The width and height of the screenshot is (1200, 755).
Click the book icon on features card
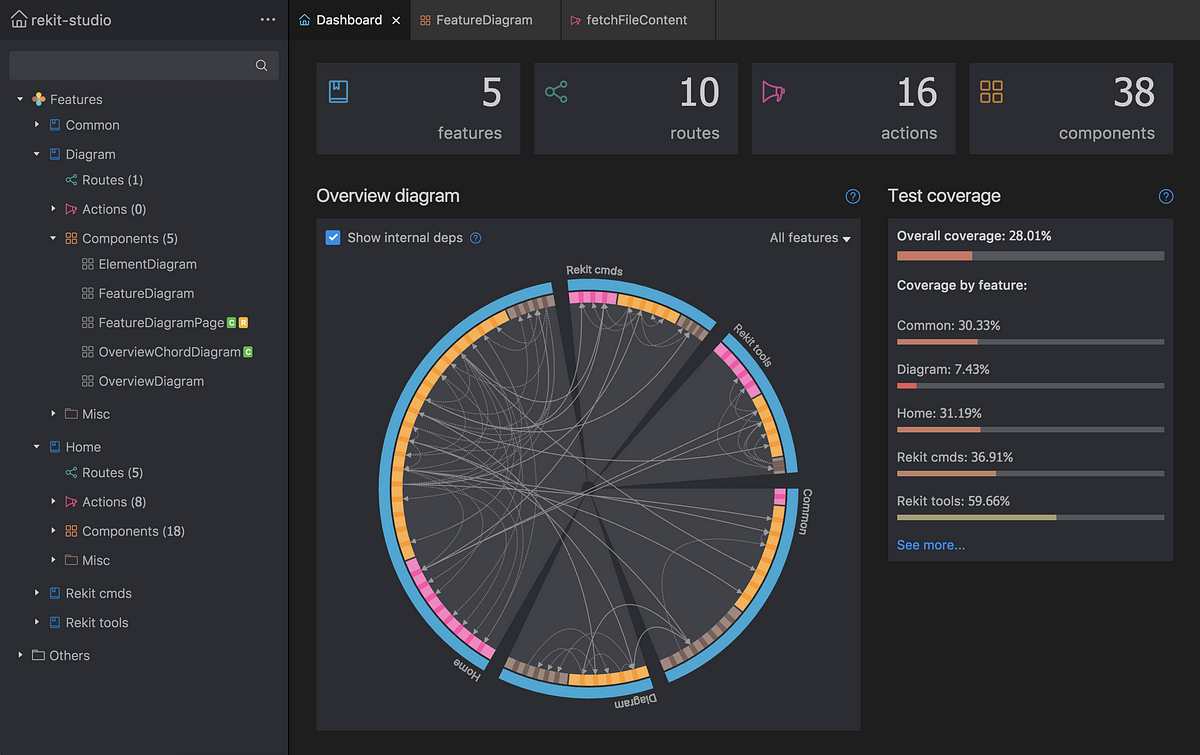[338, 92]
